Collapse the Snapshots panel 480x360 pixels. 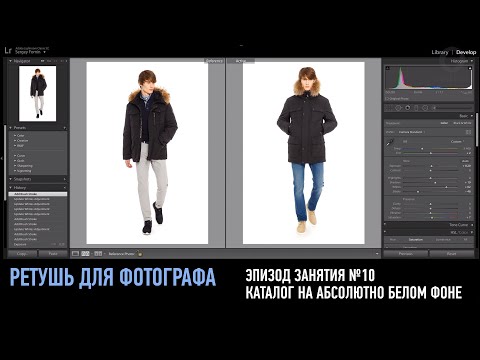tap(11, 179)
